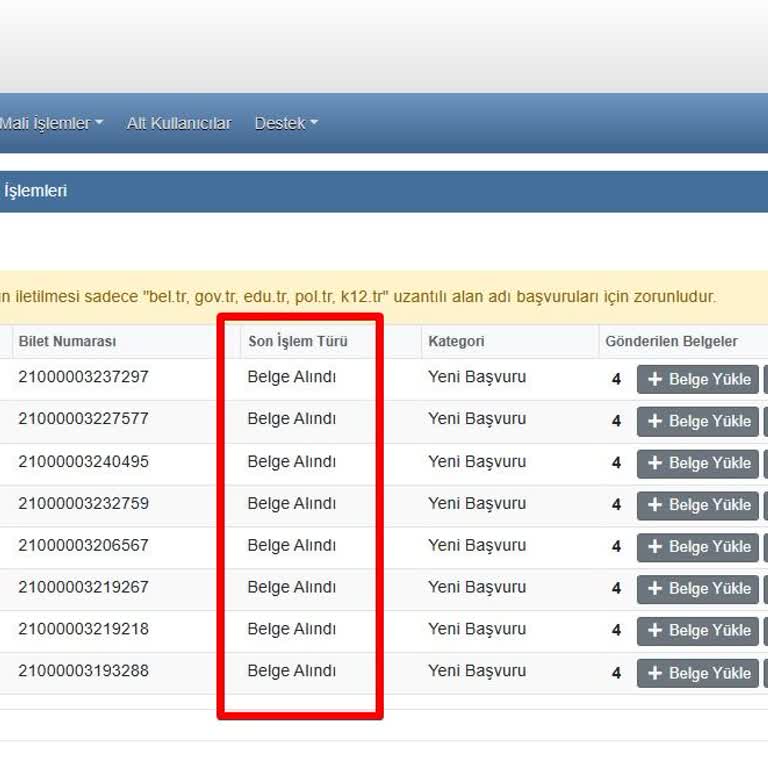Image resolution: width=768 pixels, height=768 pixels.
Task: Go to the Alt Kullanıcılar menu item
Action: [x=178, y=123]
